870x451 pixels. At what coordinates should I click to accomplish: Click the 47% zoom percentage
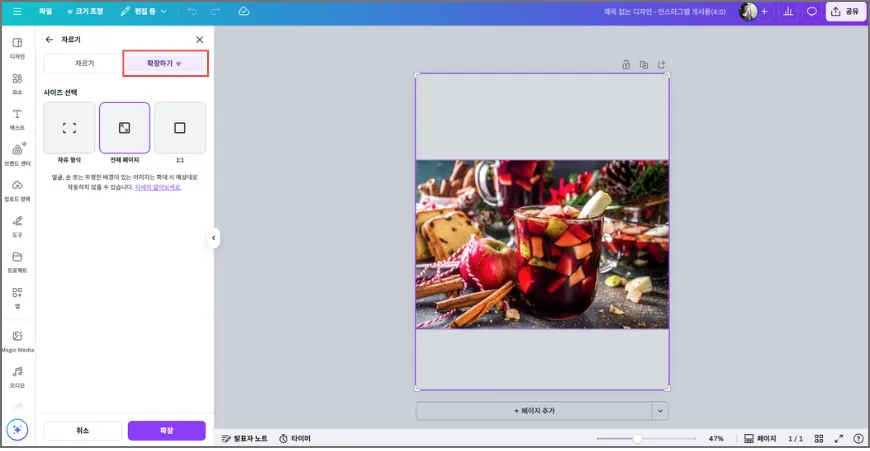pyautogui.click(x=716, y=438)
